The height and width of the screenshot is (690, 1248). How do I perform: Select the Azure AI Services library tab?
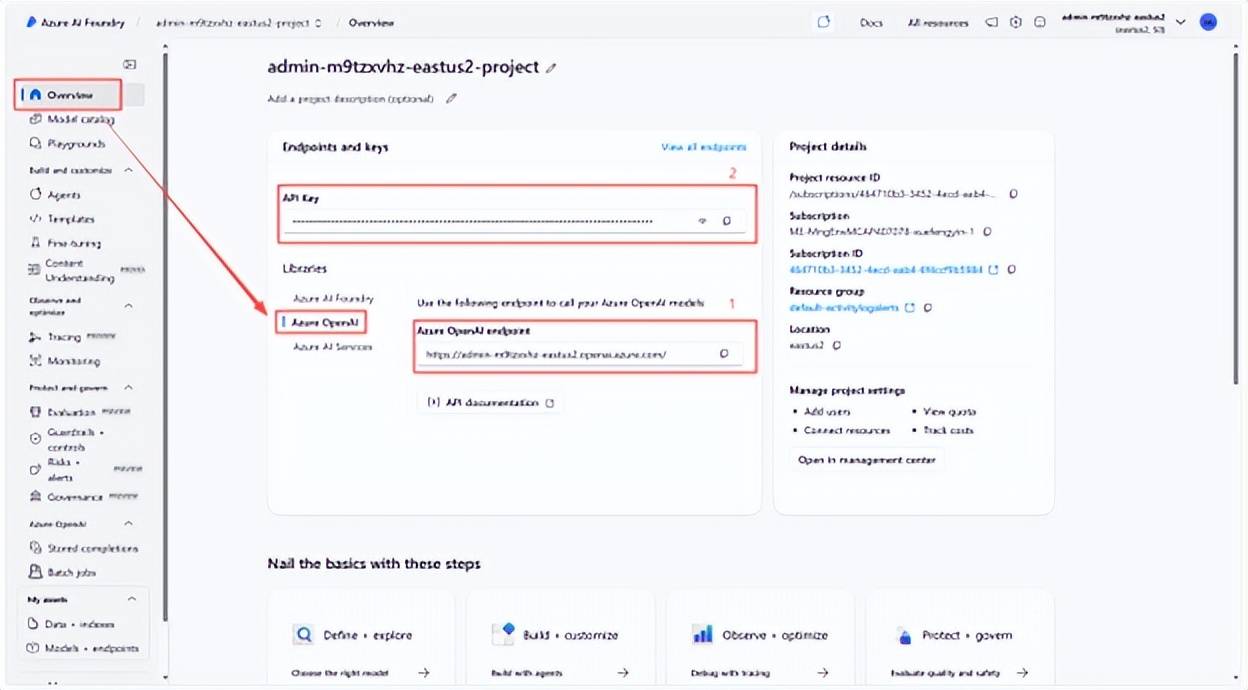tap(332, 346)
